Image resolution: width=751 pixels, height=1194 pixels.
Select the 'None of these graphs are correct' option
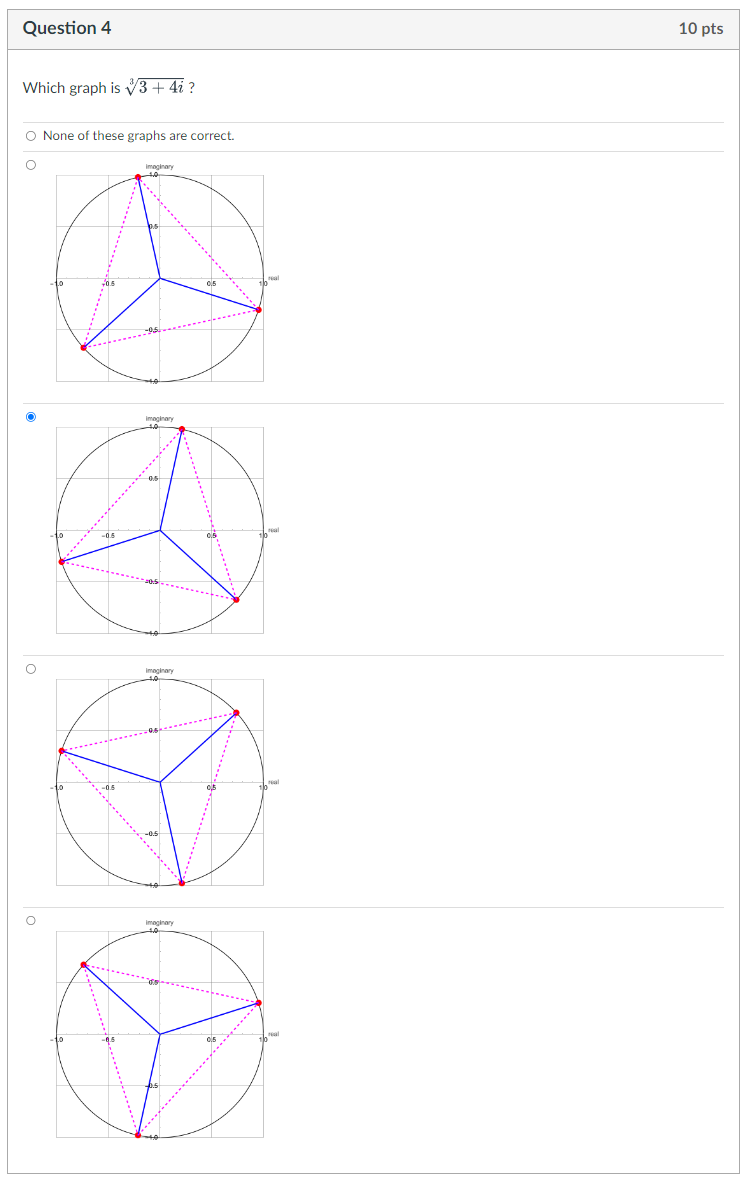coord(30,135)
